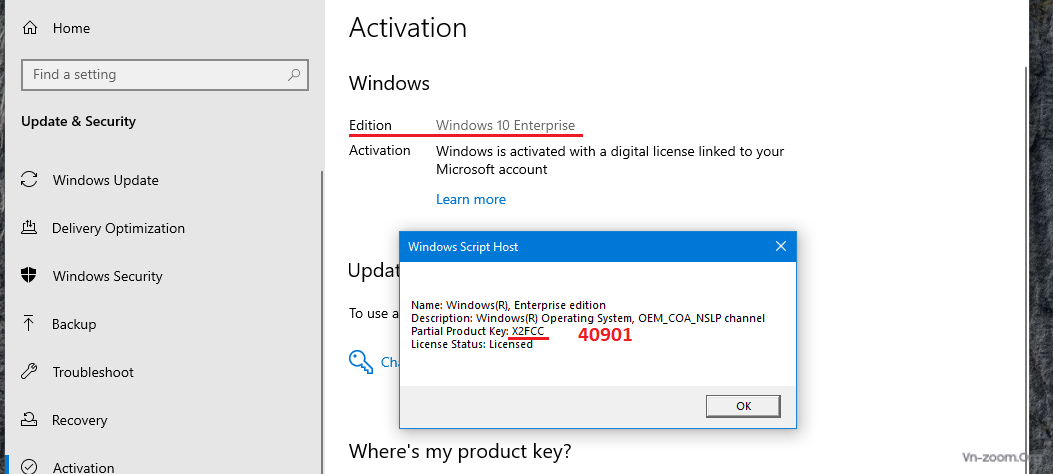This screenshot has width=1053, height=474.
Task: Click the sidebar vertical scrollbar
Action: click(x=321, y=322)
